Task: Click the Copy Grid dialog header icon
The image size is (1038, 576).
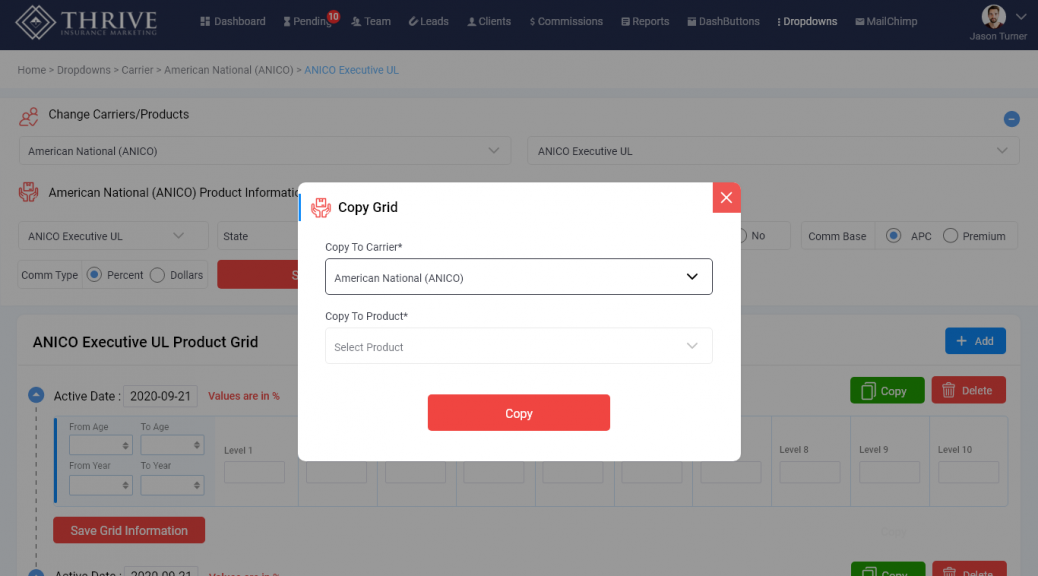Action: 321,208
